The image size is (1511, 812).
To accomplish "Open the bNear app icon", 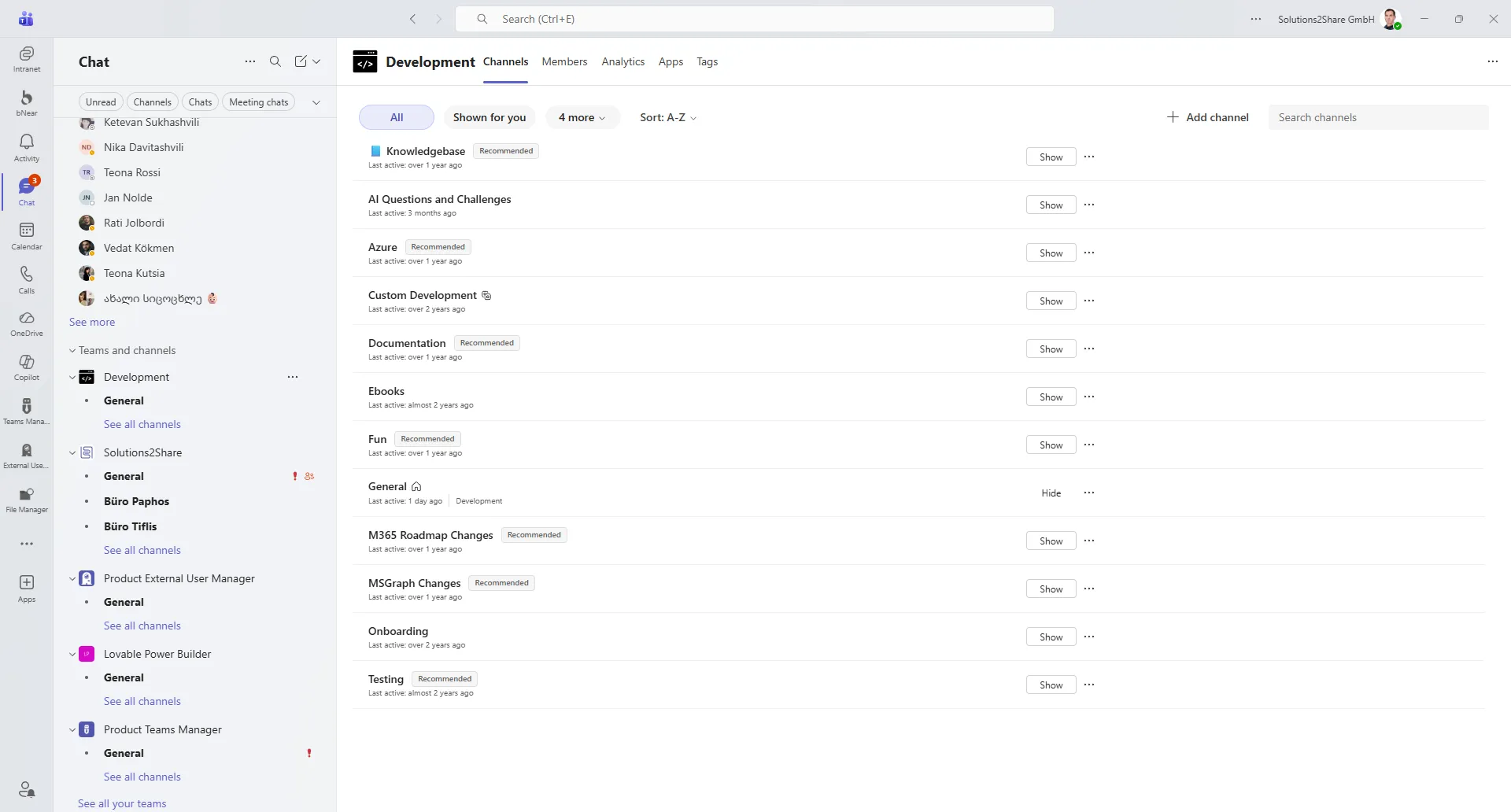I will [x=27, y=103].
